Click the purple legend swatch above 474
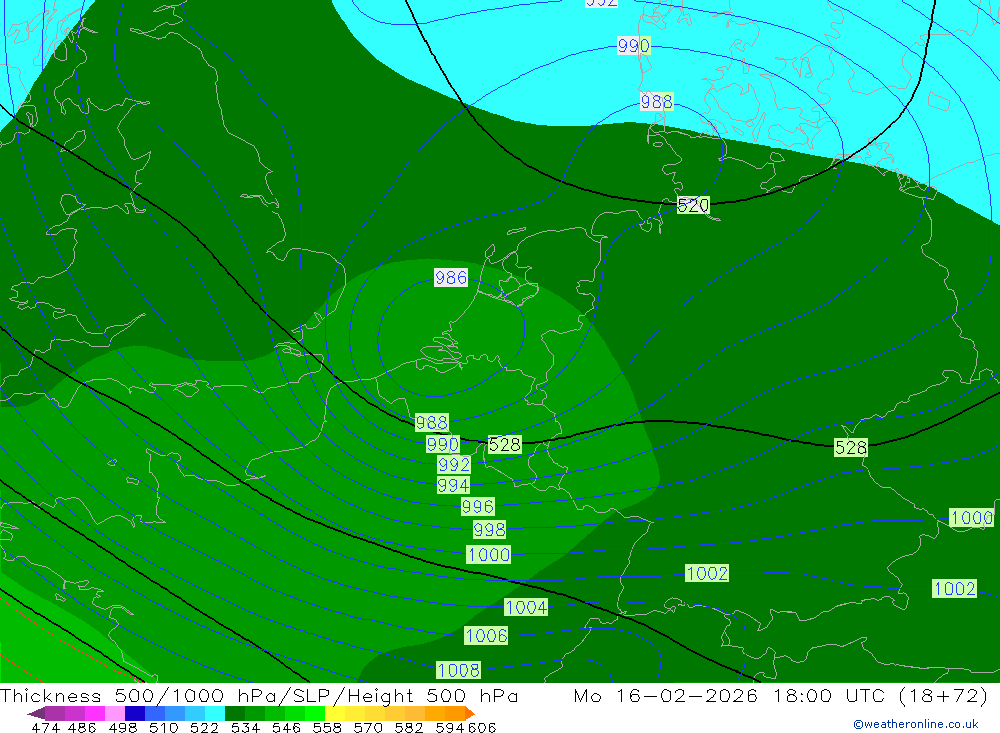Screen dimensions: 1000x733 tap(55, 713)
